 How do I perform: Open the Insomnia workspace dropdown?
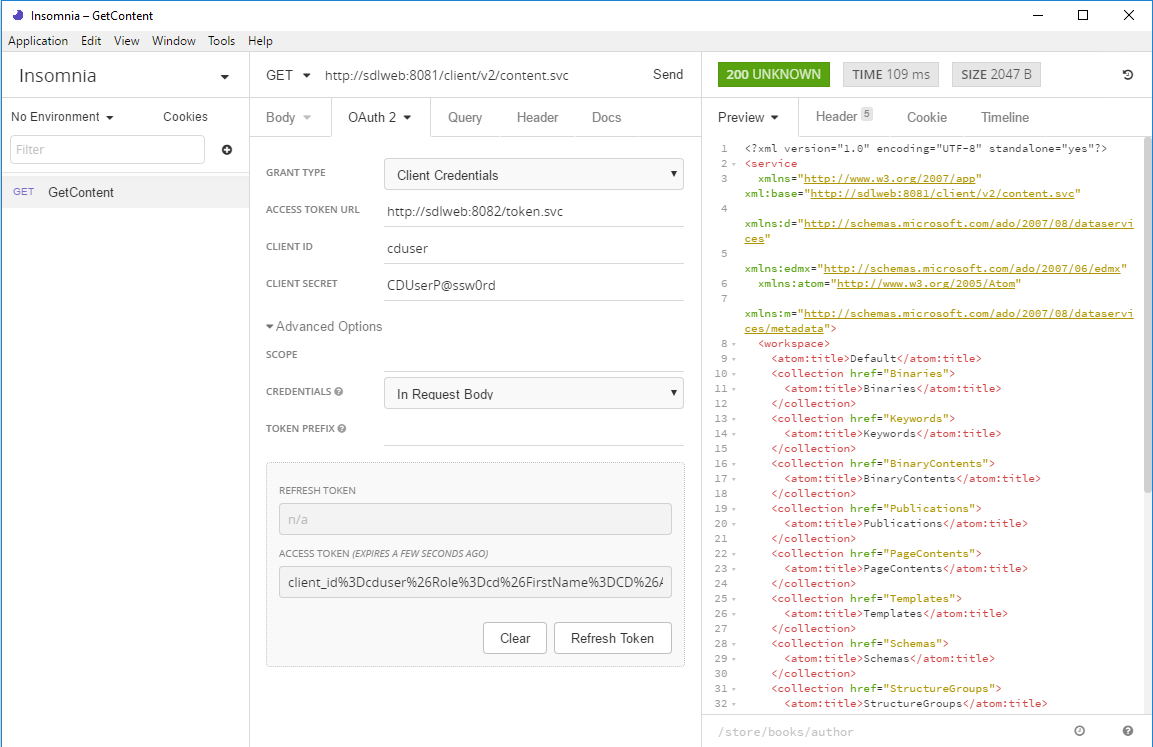[224, 77]
